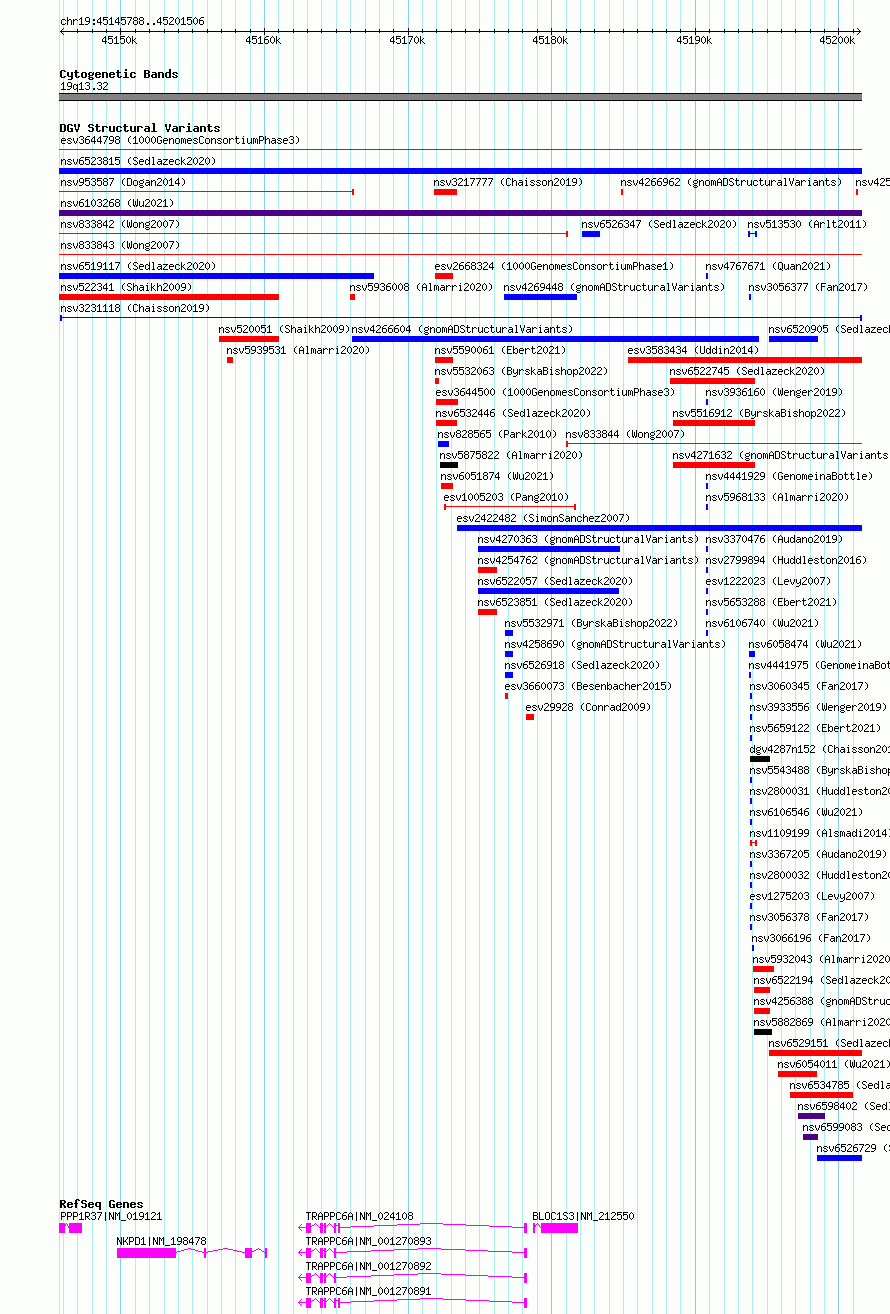Click the nsv5936008 (Almarri2020) label

[421, 287]
